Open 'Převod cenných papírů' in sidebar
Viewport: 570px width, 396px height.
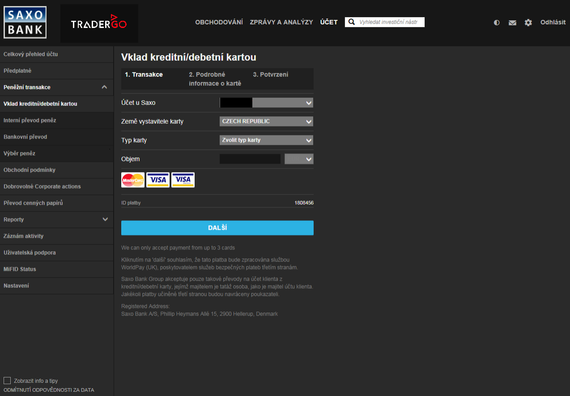pyautogui.click(x=56, y=203)
